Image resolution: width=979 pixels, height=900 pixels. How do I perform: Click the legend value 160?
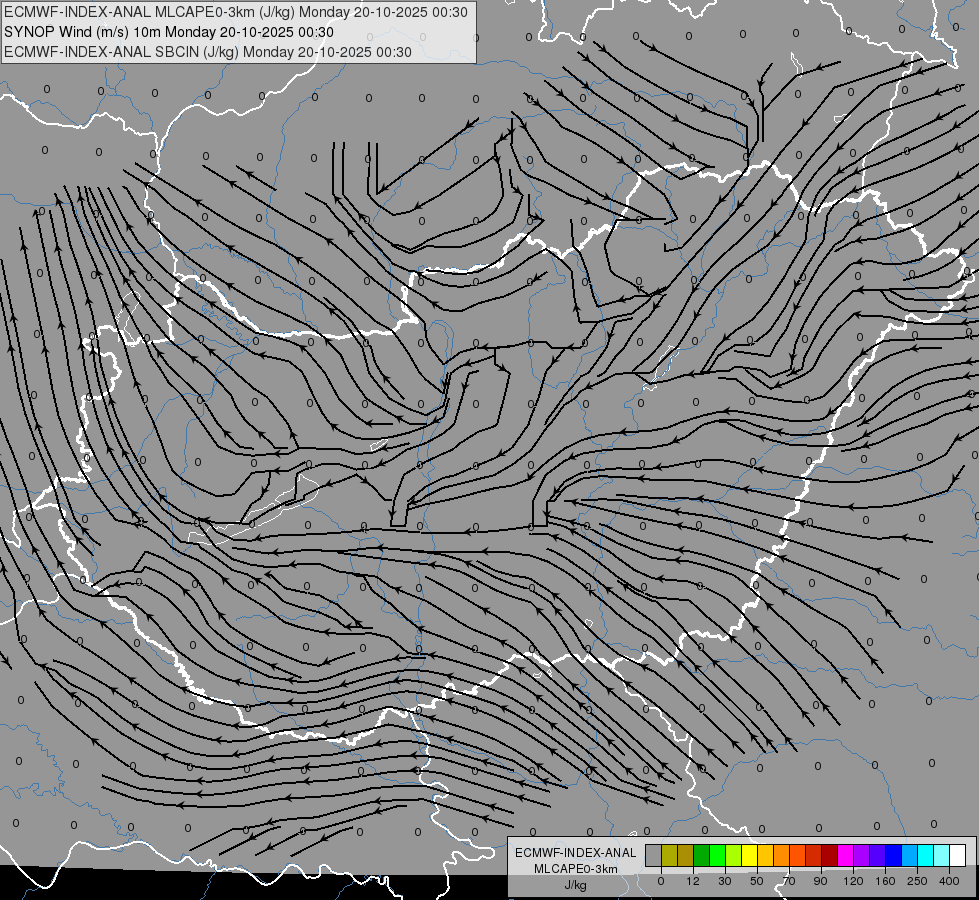[x=885, y=881]
